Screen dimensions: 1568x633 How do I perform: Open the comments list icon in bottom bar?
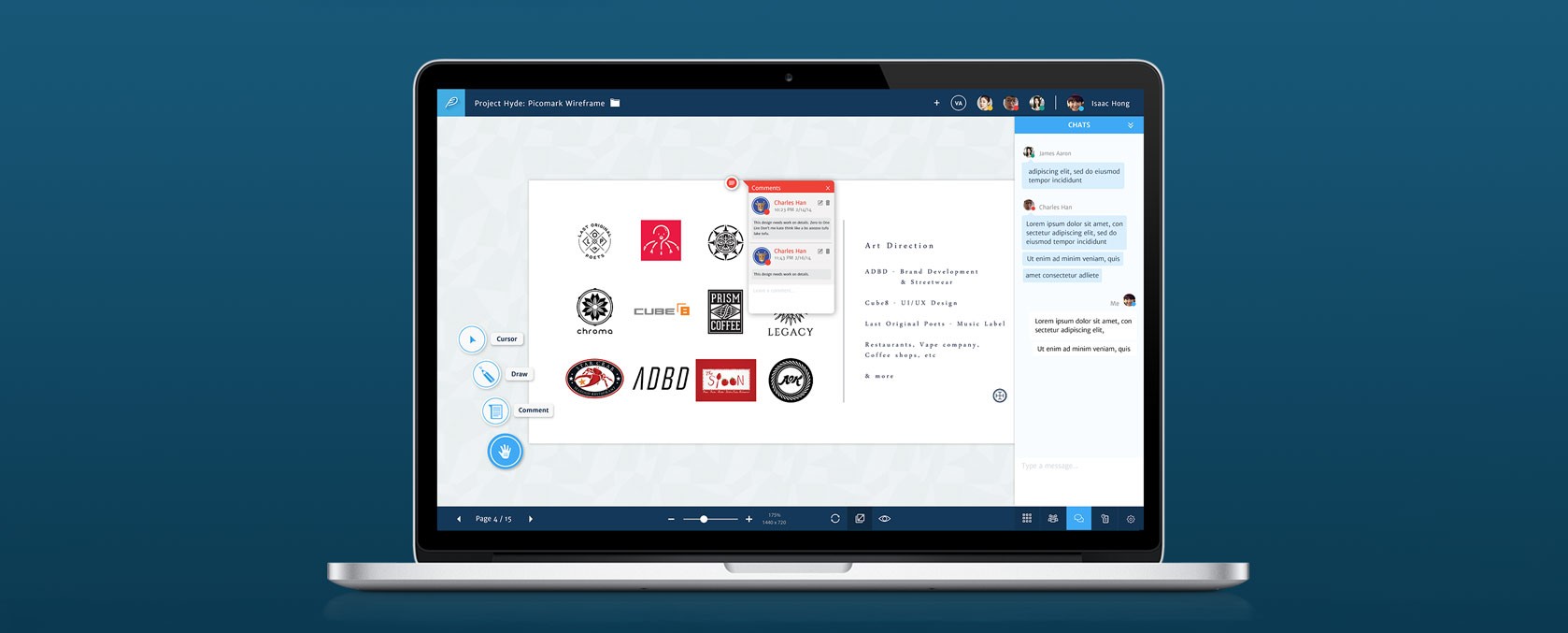pos(1105,519)
